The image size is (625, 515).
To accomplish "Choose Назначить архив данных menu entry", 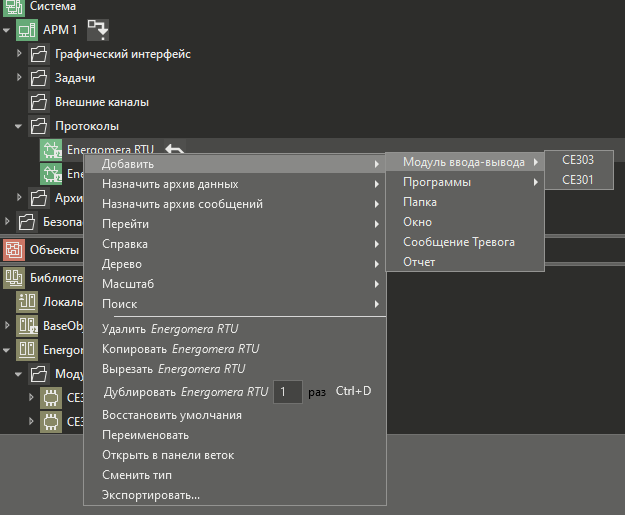I will click(170, 184).
